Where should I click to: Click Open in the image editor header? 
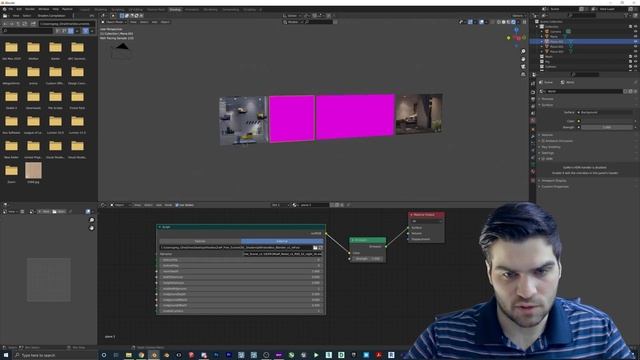pos(59,211)
